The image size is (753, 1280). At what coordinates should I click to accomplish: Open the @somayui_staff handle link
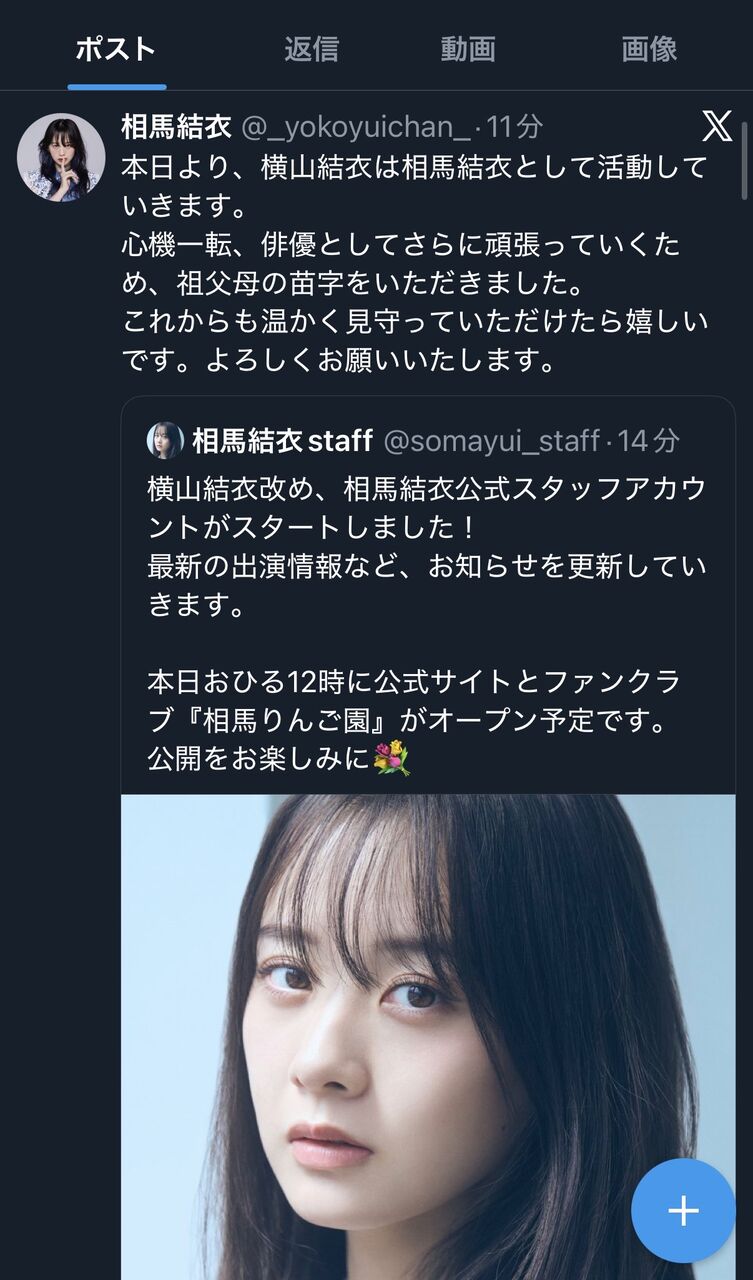pos(491,440)
